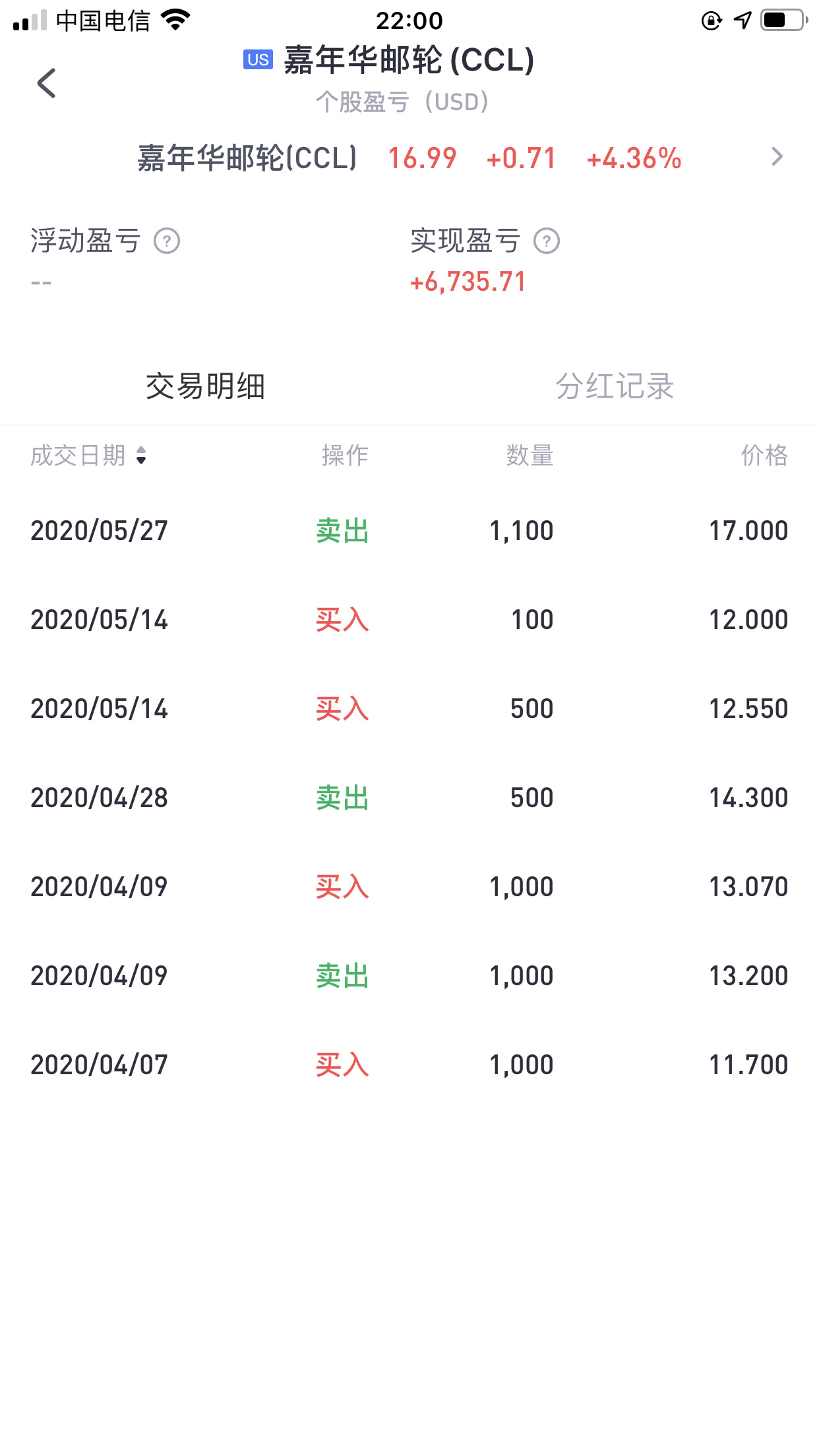Screen dimensions: 819x1456
Task: Open help icon next to 浮动盈亏
Action: (167, 241)
